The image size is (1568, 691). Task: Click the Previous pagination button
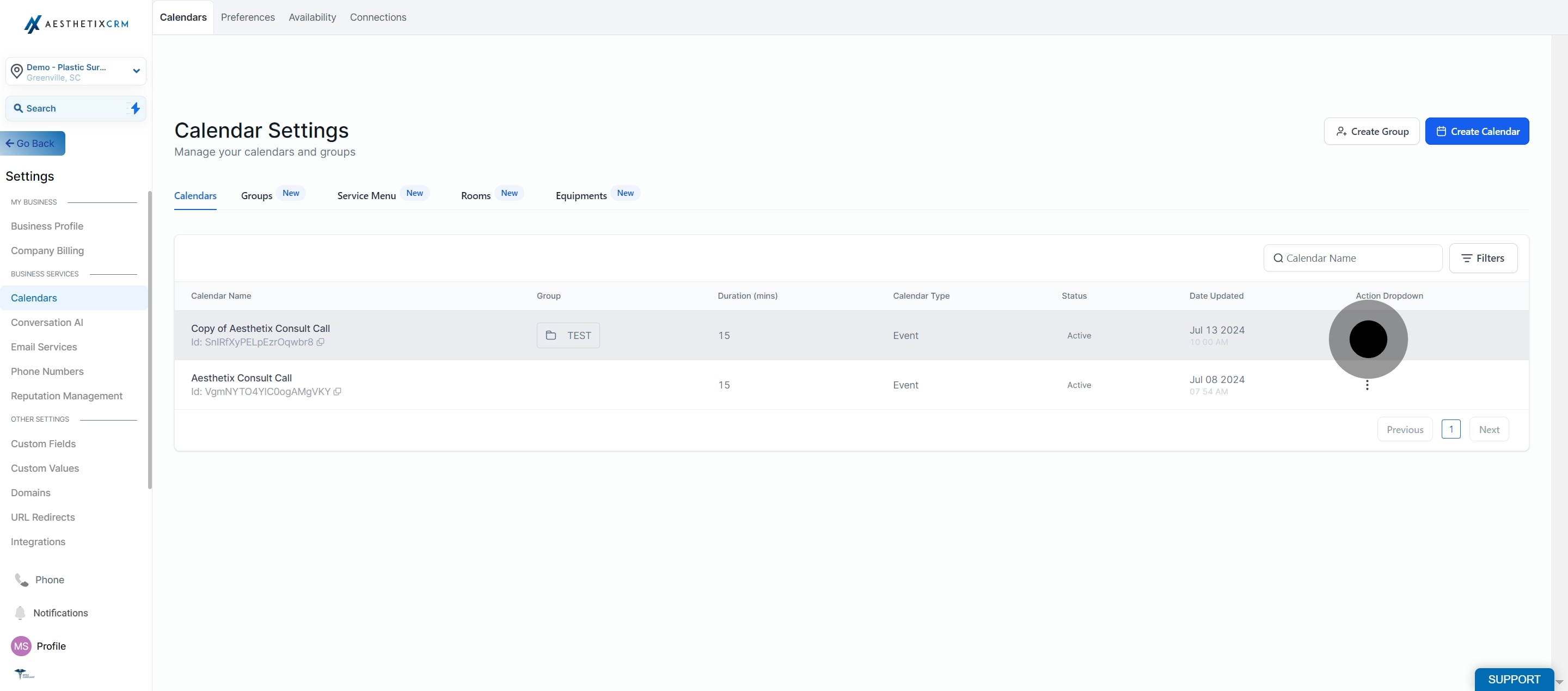tap(1405, 429)
